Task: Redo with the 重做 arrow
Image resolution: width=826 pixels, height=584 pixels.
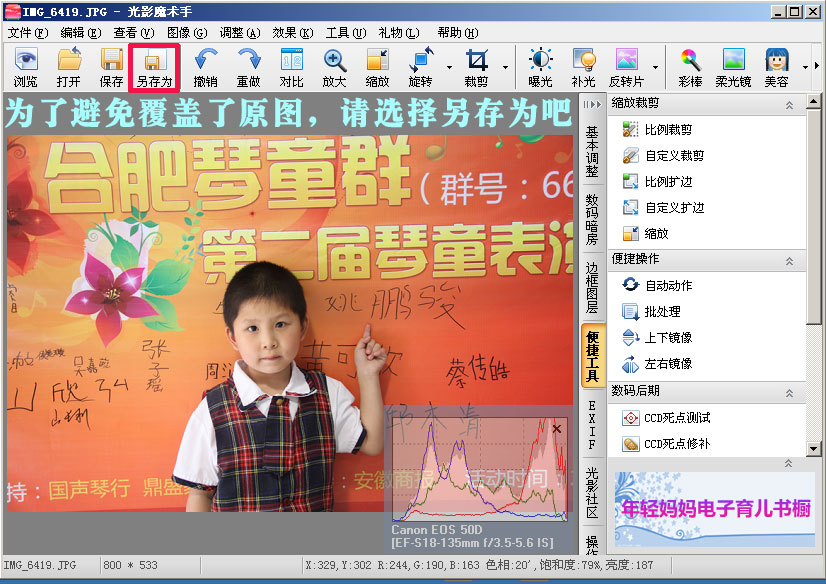Action: point(248,67)
